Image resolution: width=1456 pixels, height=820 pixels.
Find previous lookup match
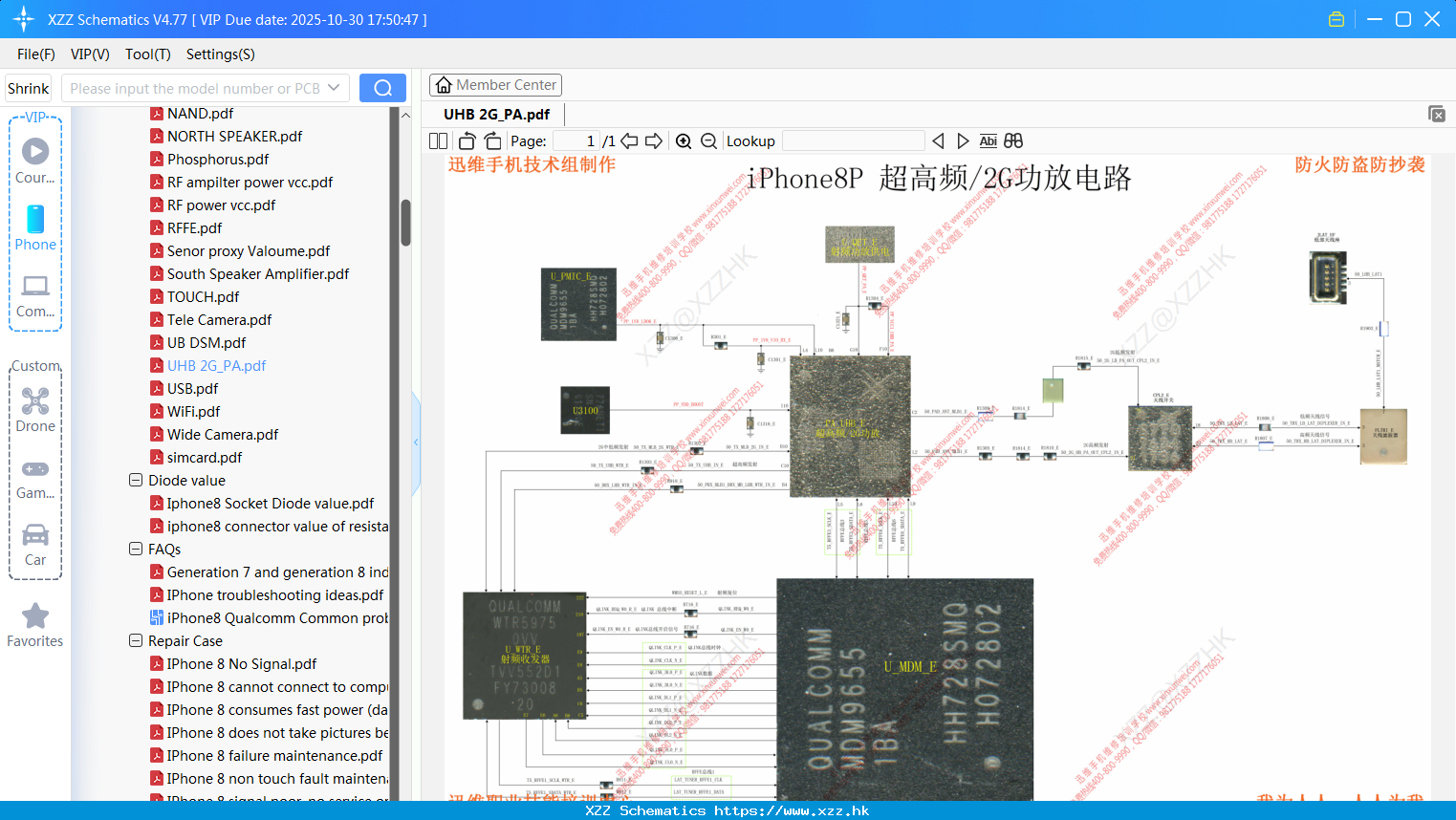point(938,140)
